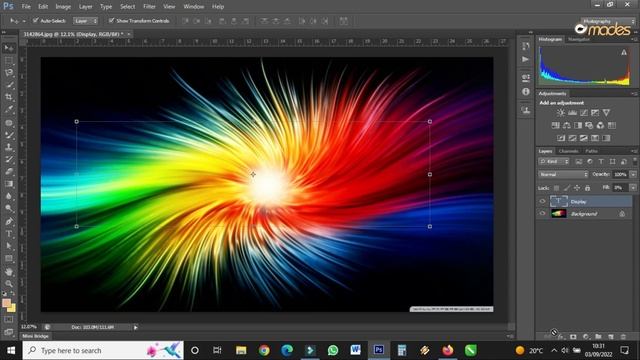Open the Normal blend mode dropdown

point(563,174)
